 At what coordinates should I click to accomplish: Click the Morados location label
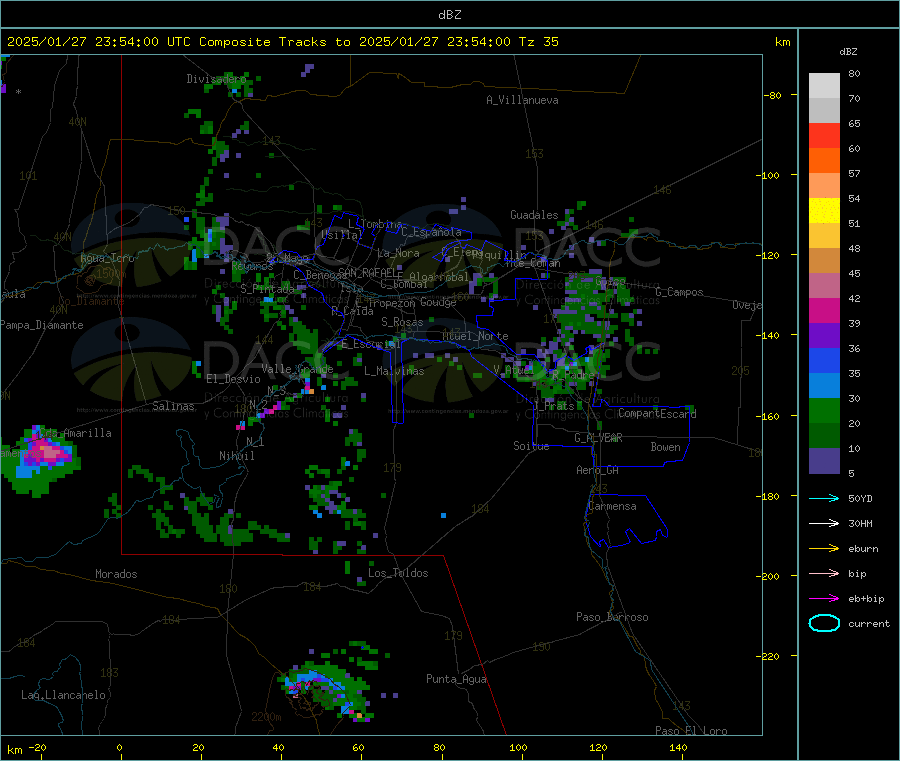click(x=117, y=574)
